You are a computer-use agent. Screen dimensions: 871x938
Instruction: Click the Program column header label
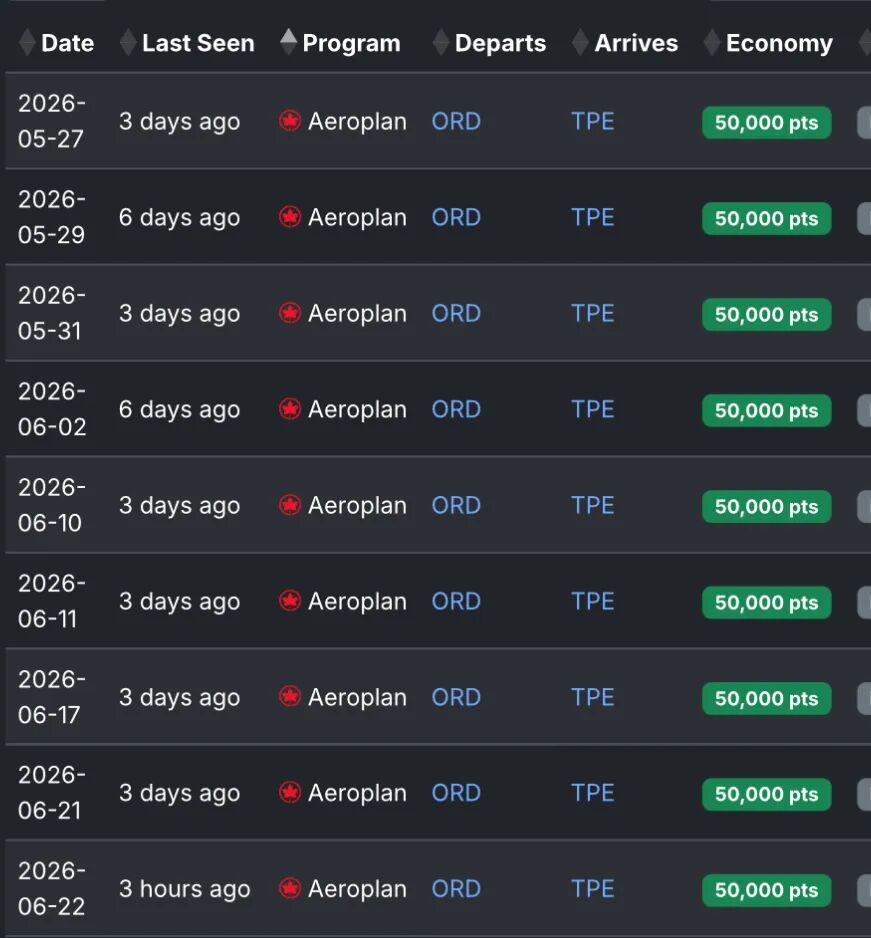pyautogui.click(x=351, y=43)
